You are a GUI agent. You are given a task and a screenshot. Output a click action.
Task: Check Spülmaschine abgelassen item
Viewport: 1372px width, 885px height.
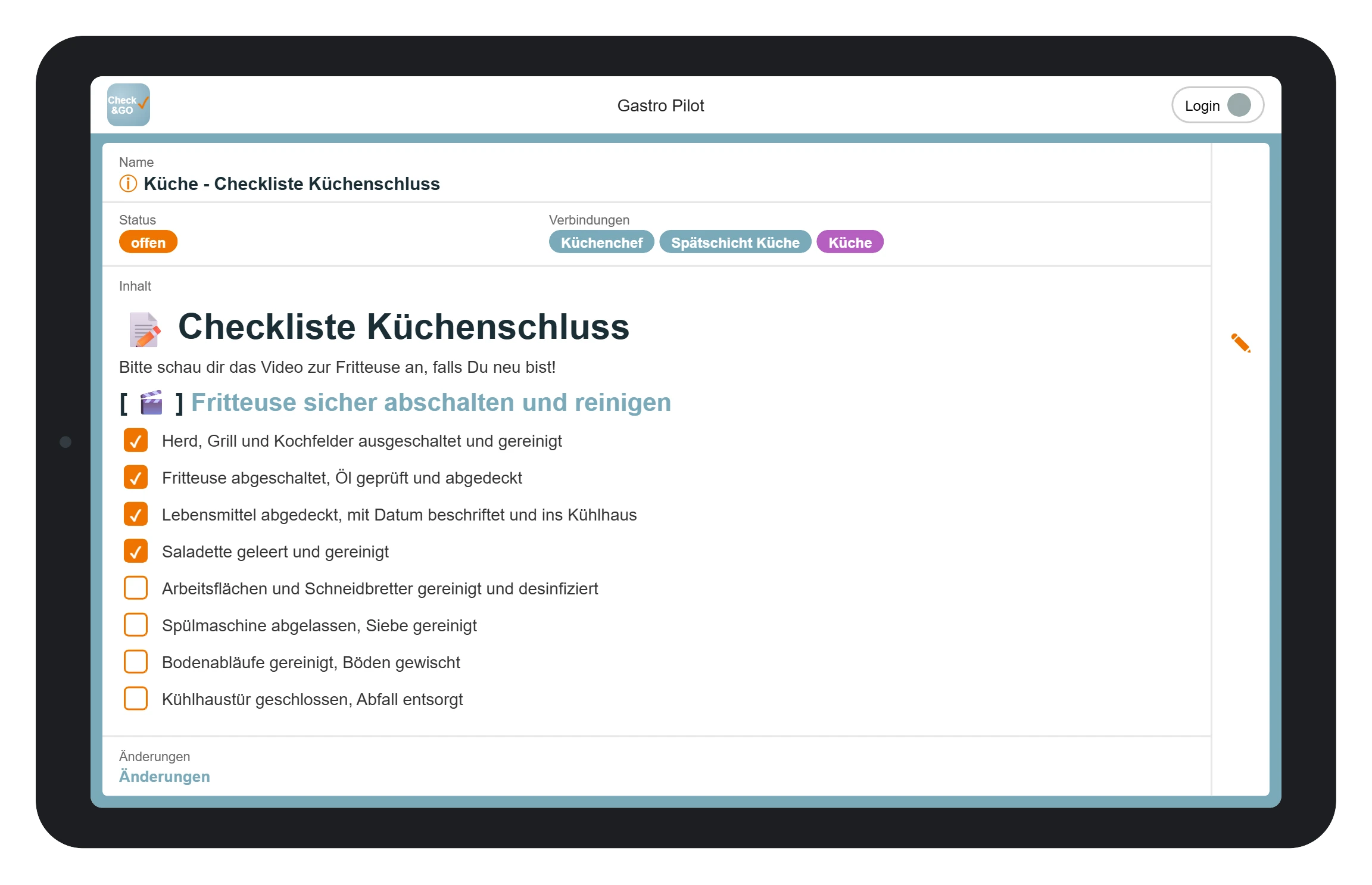point(136,625)
